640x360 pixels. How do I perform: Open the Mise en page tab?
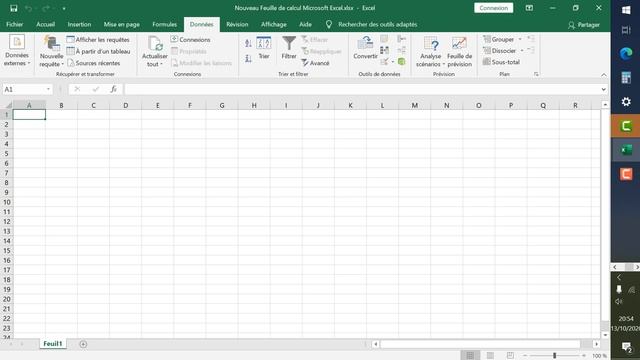(x=122, y=24)
